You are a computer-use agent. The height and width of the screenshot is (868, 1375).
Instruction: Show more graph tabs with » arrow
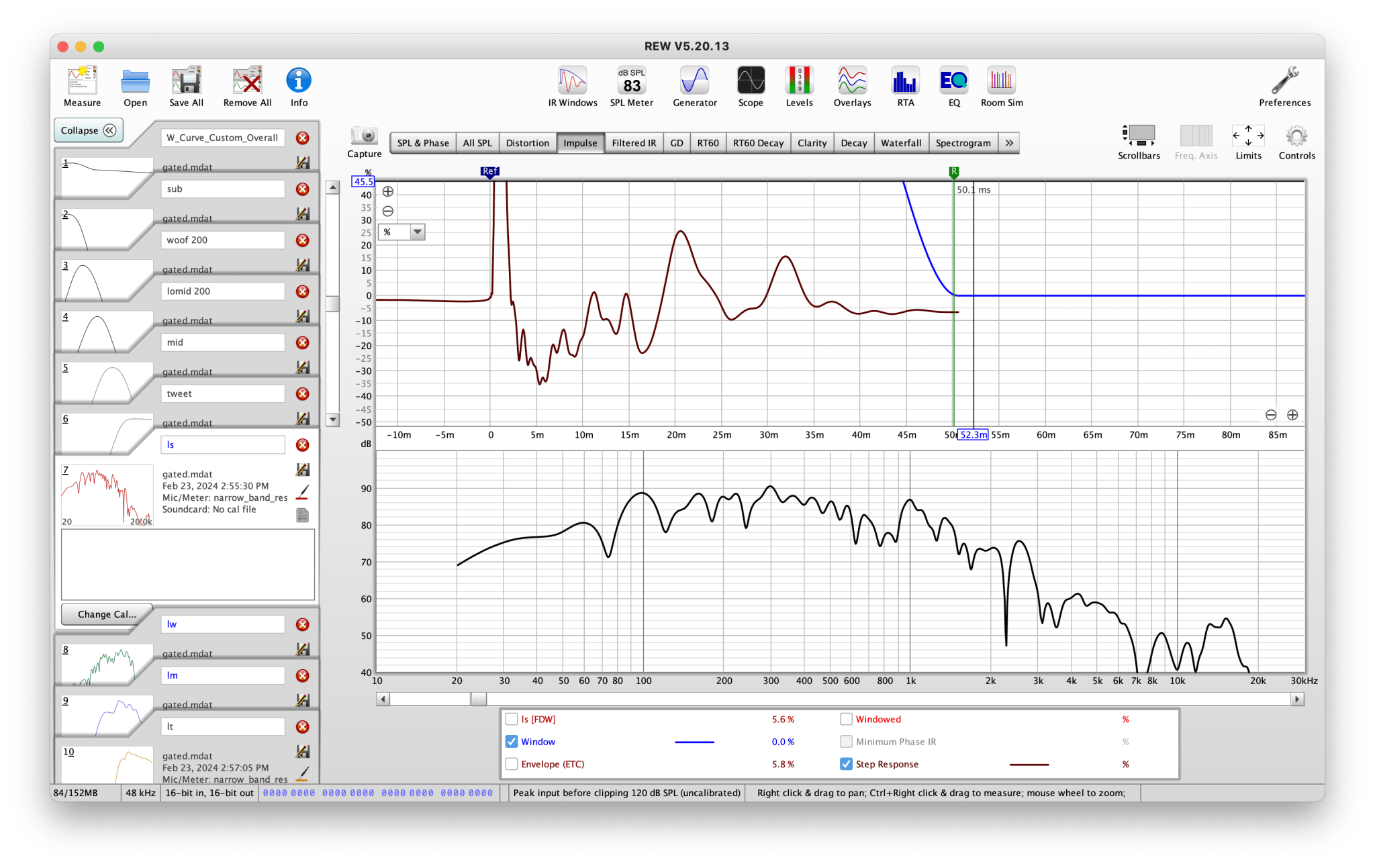point(1009,143)
